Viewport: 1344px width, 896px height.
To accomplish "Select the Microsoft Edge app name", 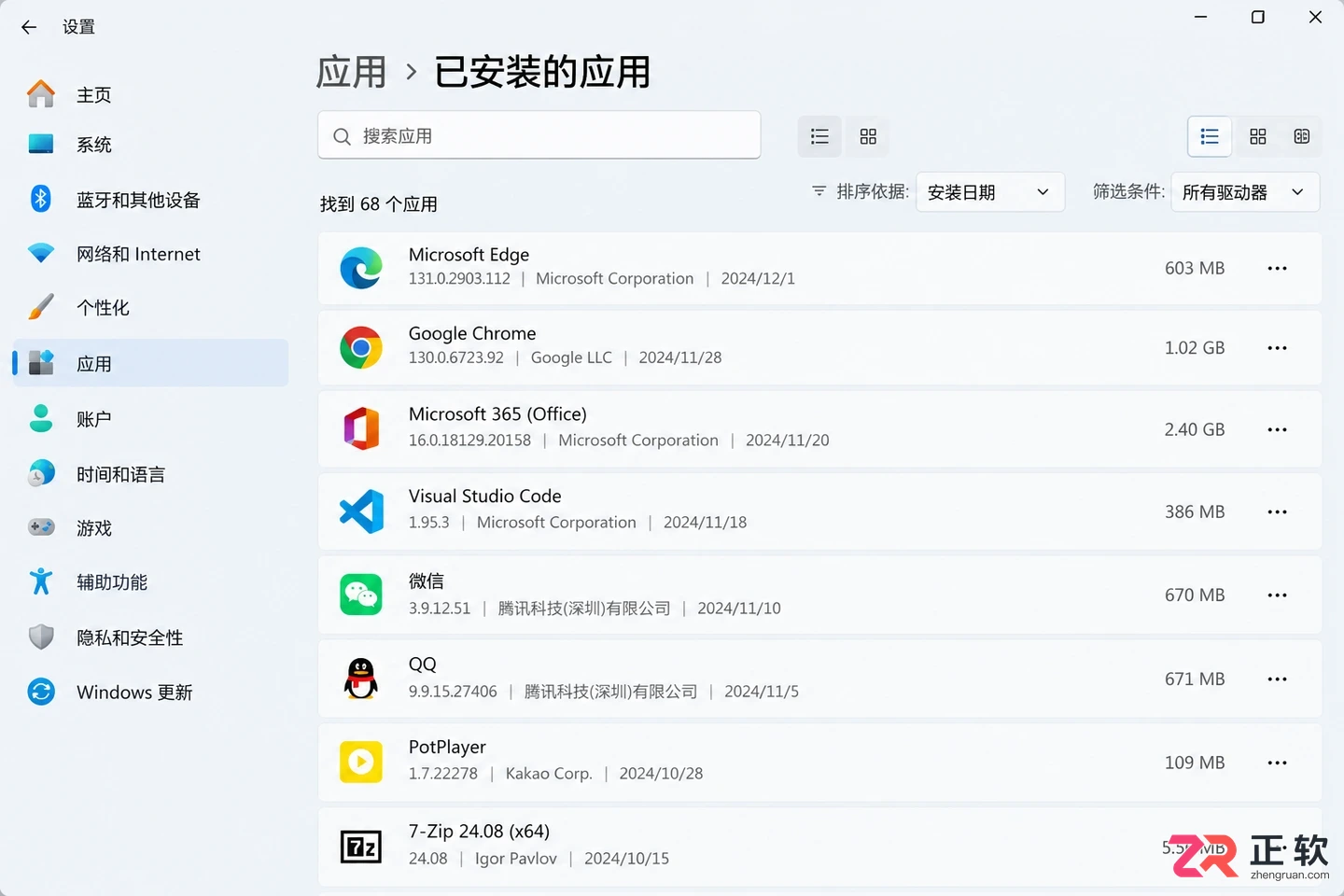I will [x=469, y=255].
